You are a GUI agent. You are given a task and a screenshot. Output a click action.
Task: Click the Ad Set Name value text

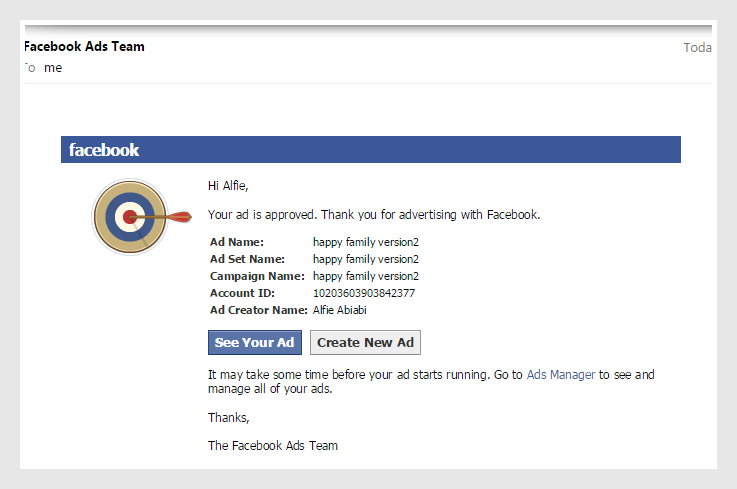[x=366, y=259]
